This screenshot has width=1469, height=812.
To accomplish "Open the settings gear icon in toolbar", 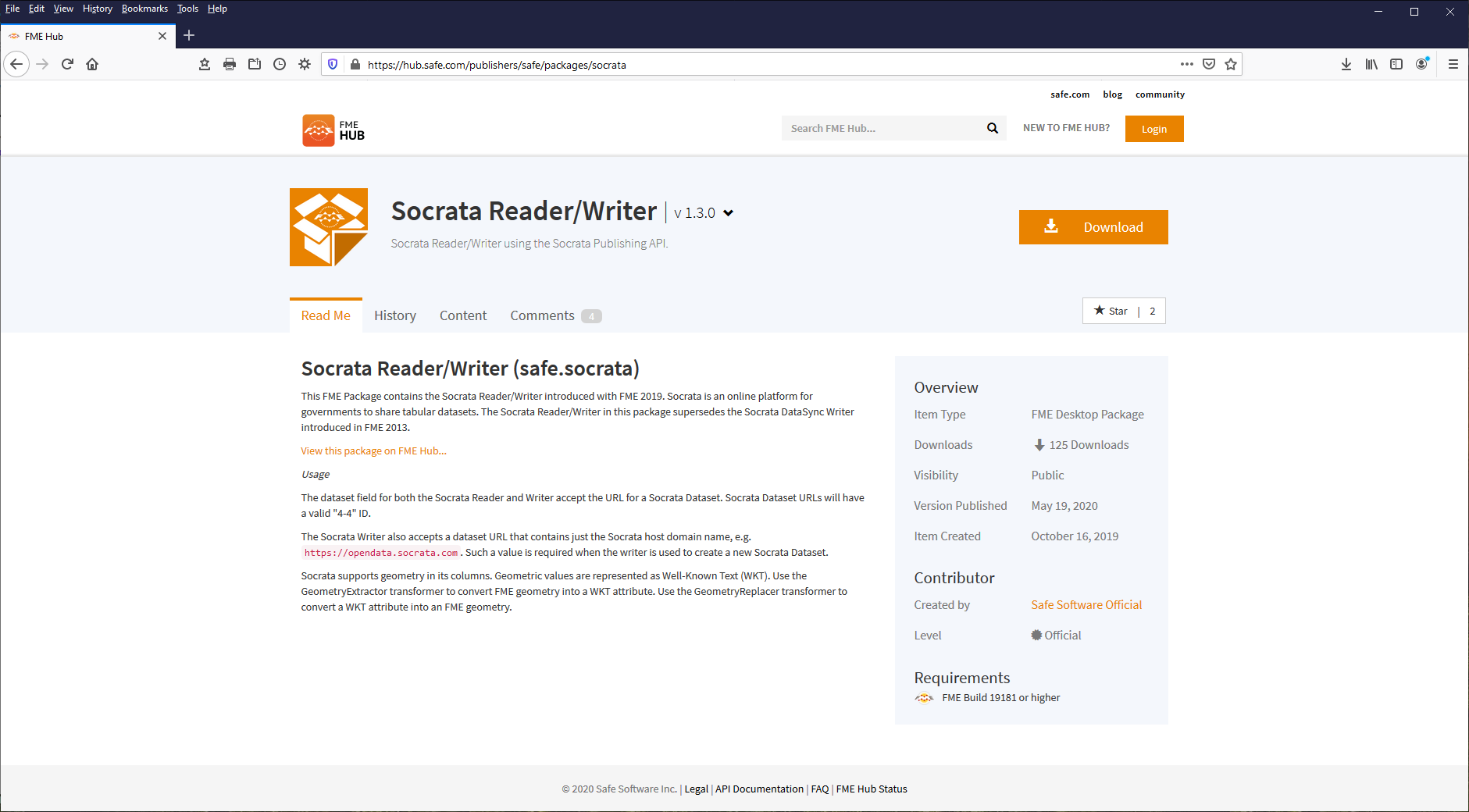I will [x=305, y=64].
